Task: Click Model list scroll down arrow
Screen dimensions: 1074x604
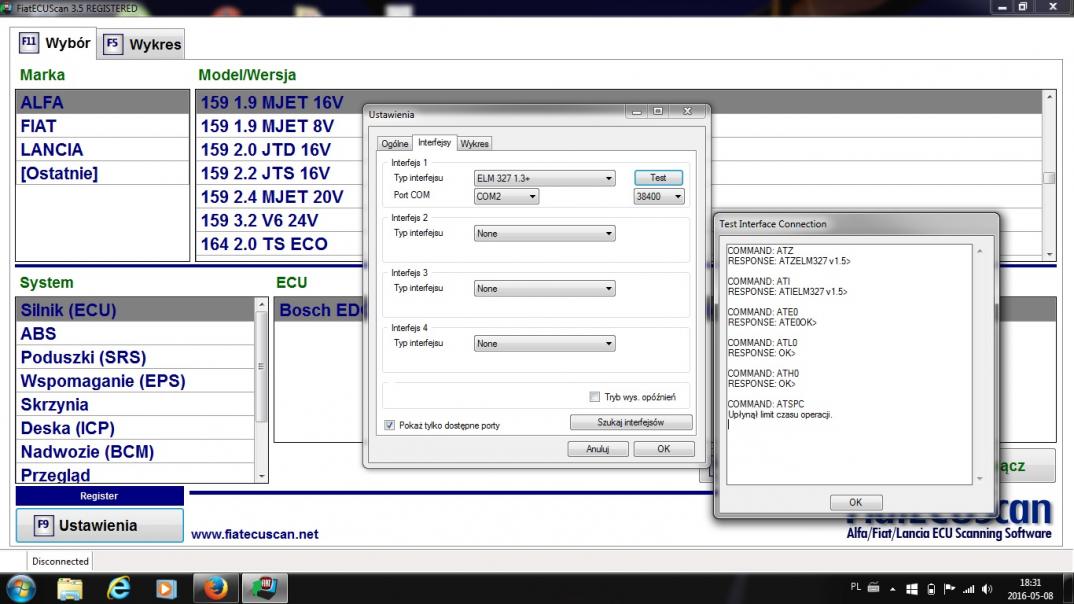Action: [x=1049, y=254]
